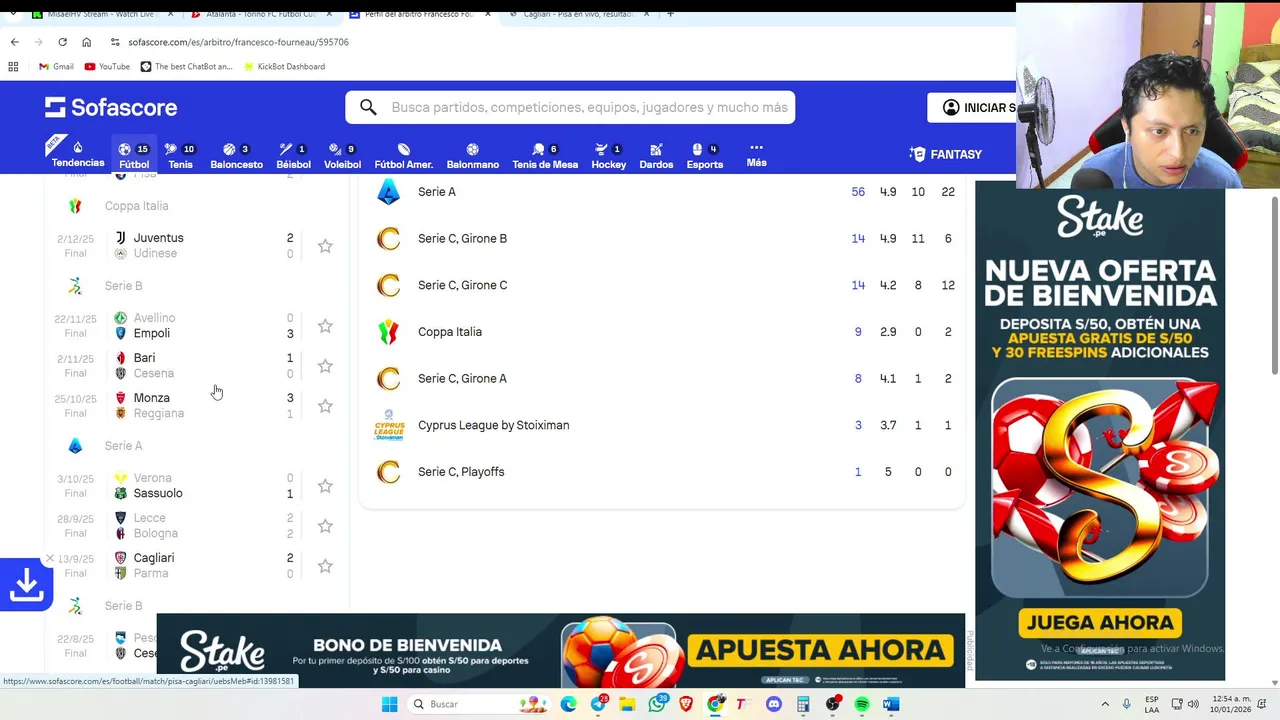
Task: Favorite the Verona vs Sassuolo match star
Action: 325,486
